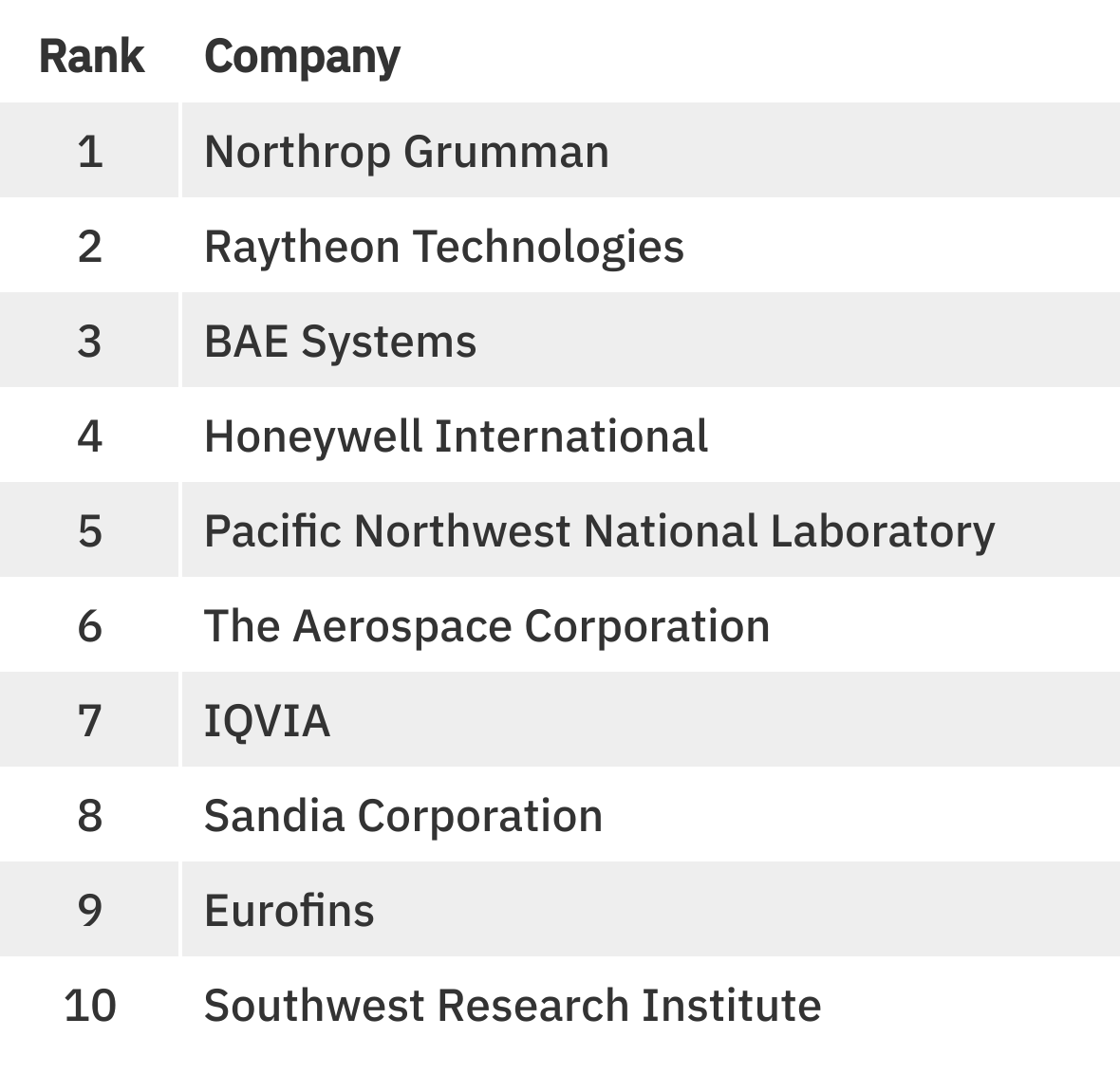1120x1074 pixels.
Task: Select the IQVIA company cell
Action: tap(267, 721)
